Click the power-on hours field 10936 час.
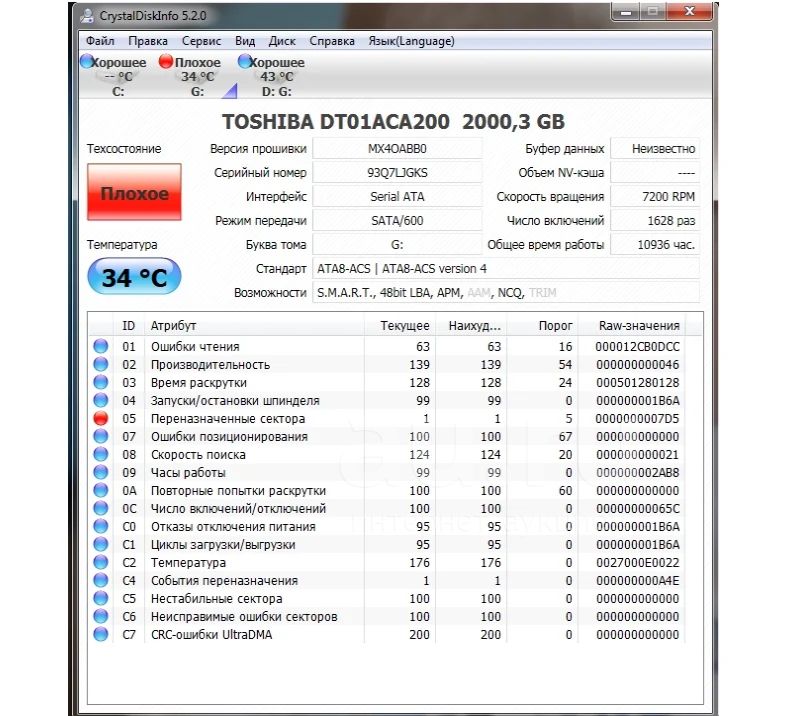 655,244
